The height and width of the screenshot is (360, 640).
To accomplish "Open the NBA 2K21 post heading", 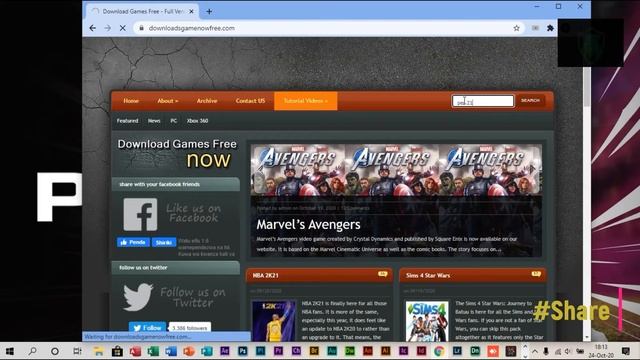I will click(x=265, y=276).
